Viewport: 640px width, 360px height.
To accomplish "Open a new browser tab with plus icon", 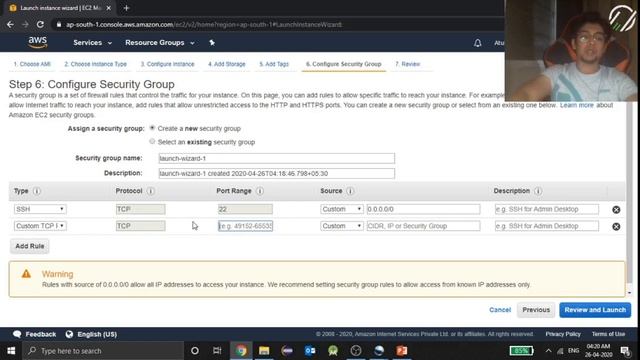I will [126, 8].
